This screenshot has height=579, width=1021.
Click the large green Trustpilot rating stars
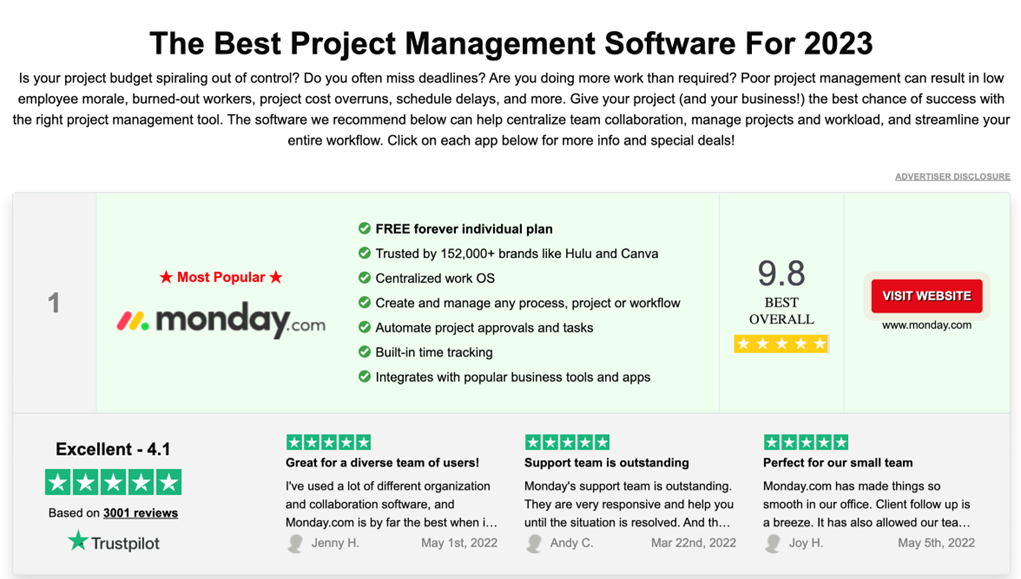[113, 482]
